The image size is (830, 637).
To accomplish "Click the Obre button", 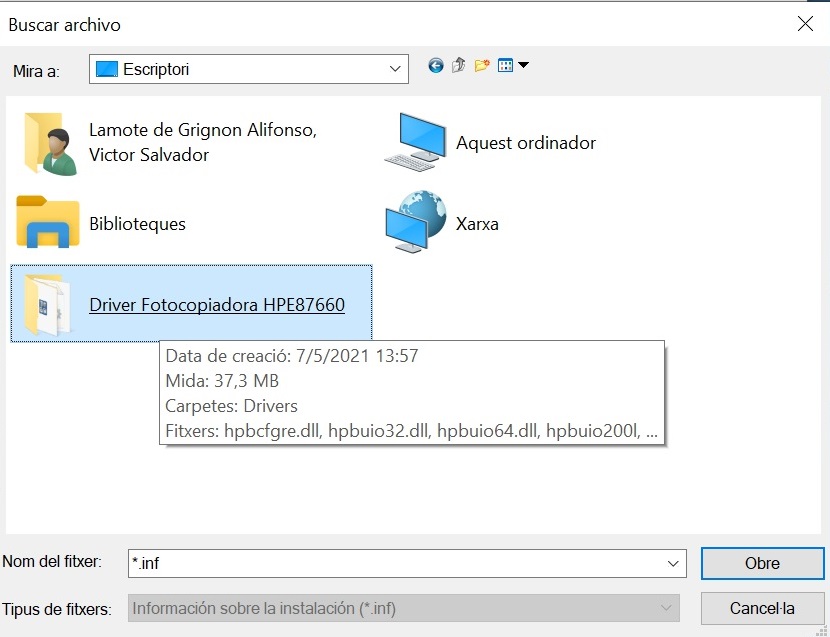I will (x=762, y=563).
